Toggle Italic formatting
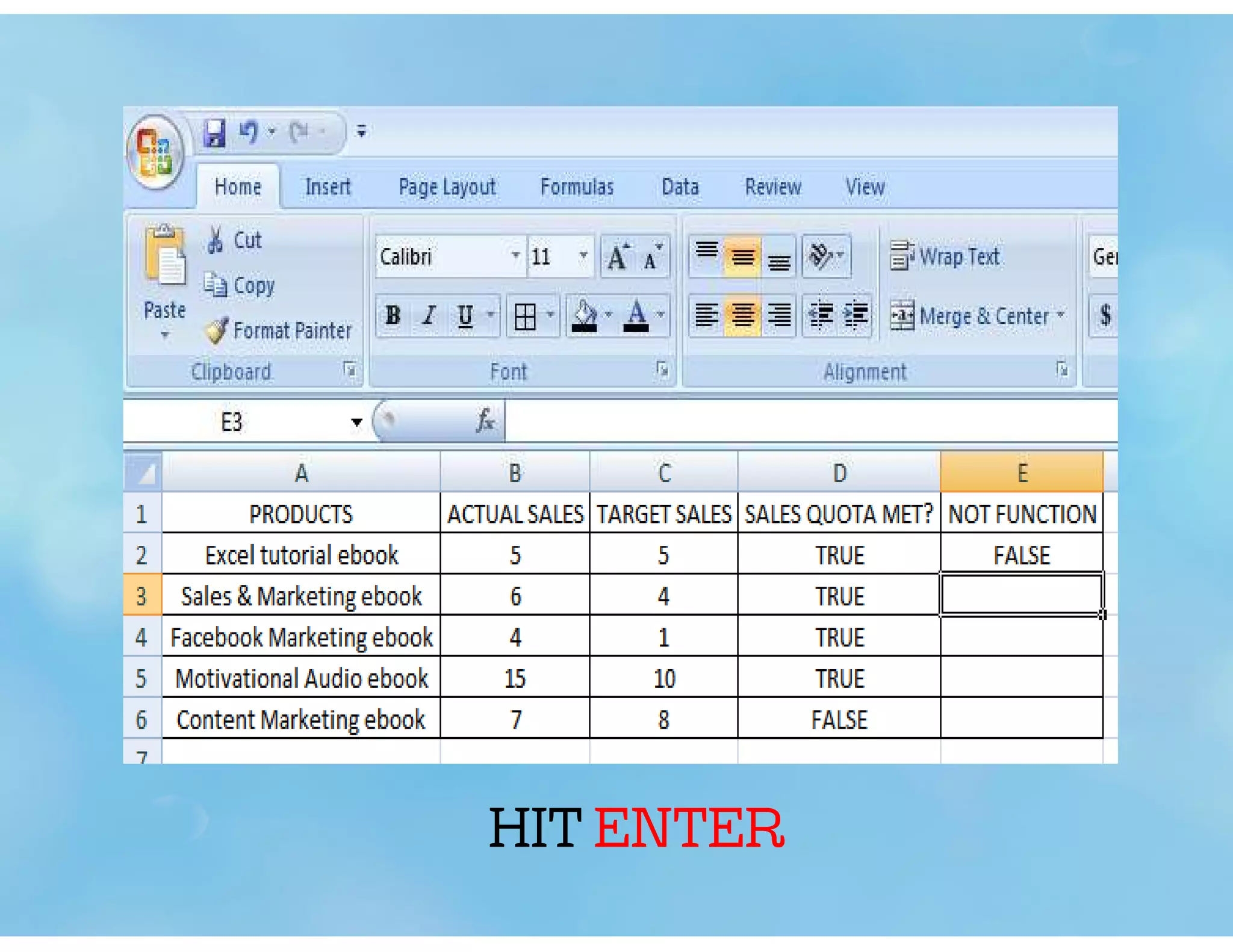The width and height of the screenshot is (1233, 952). (429, 315)
